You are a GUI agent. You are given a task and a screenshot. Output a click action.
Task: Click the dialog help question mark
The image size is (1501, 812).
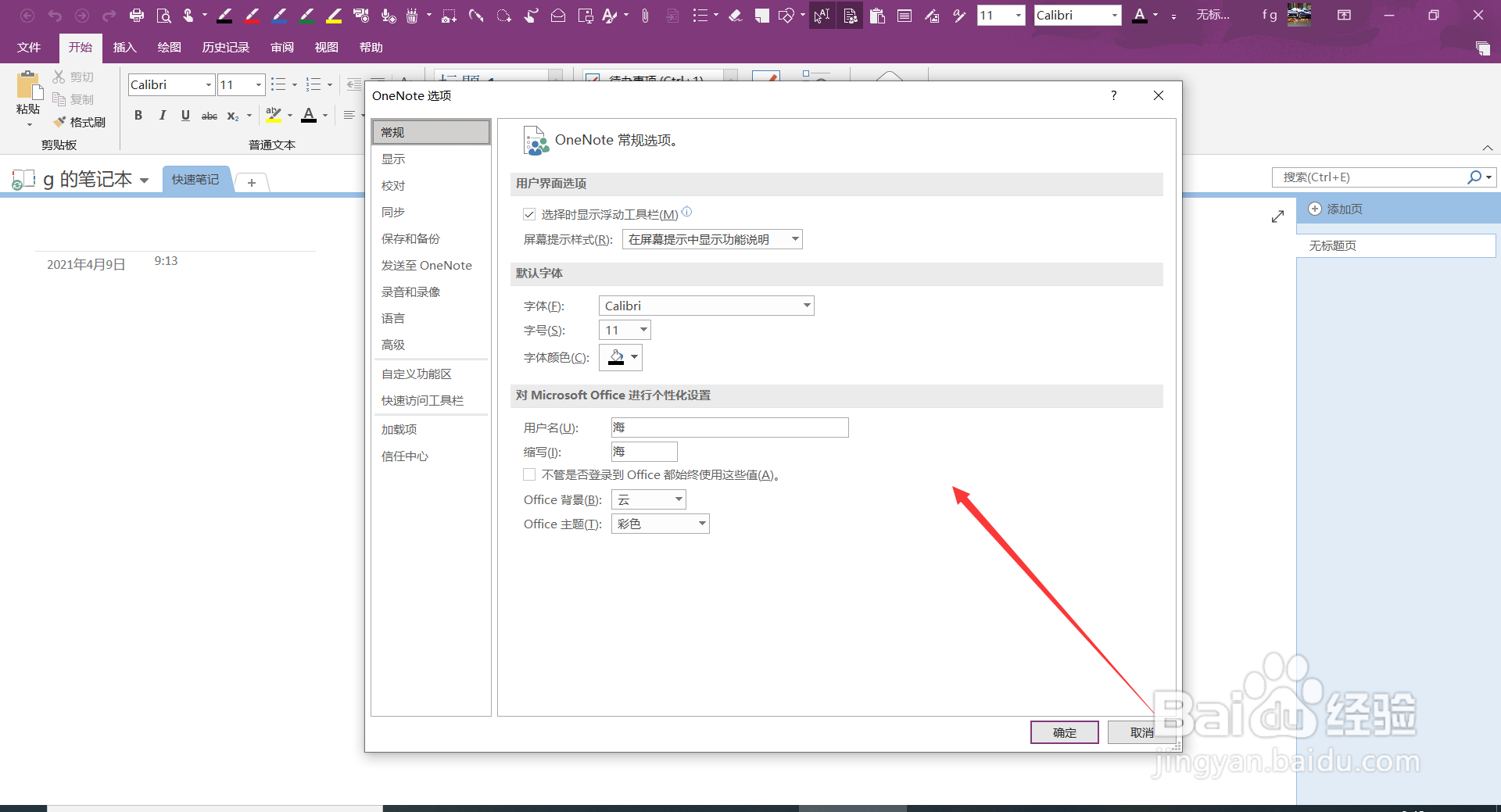(x=1113, y=95)
